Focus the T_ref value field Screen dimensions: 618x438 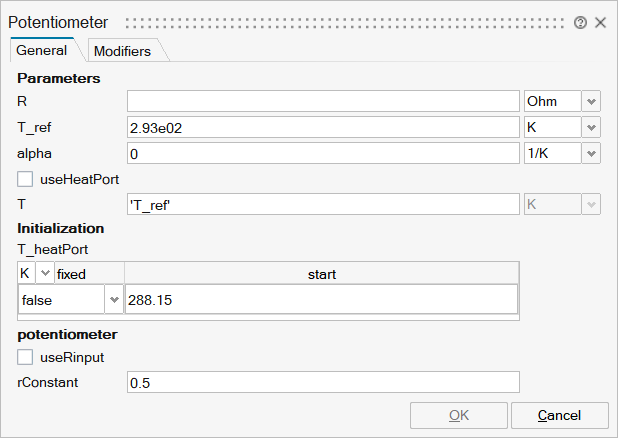coord(323,127)
